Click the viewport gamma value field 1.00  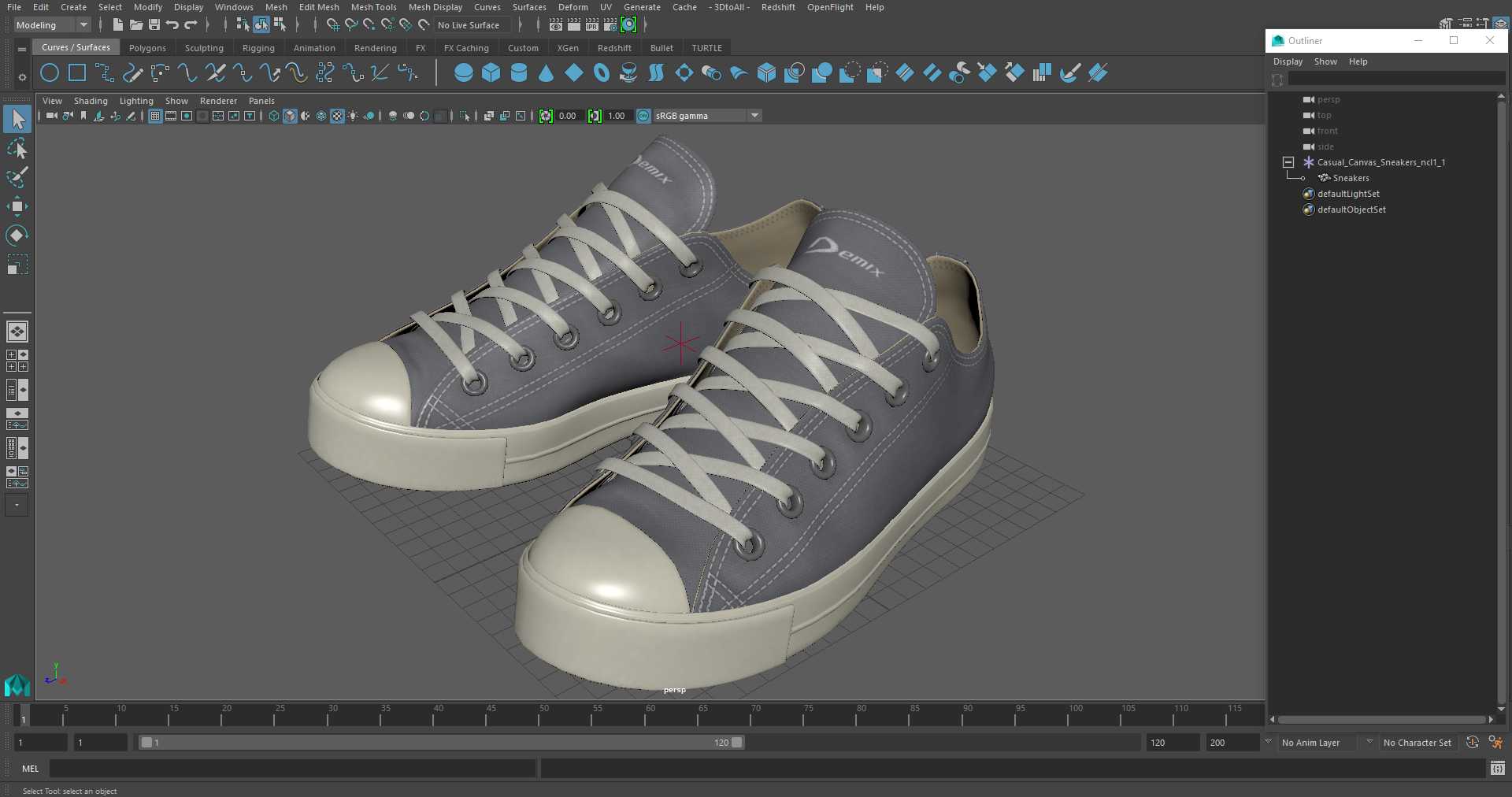[x=617, y=116]
